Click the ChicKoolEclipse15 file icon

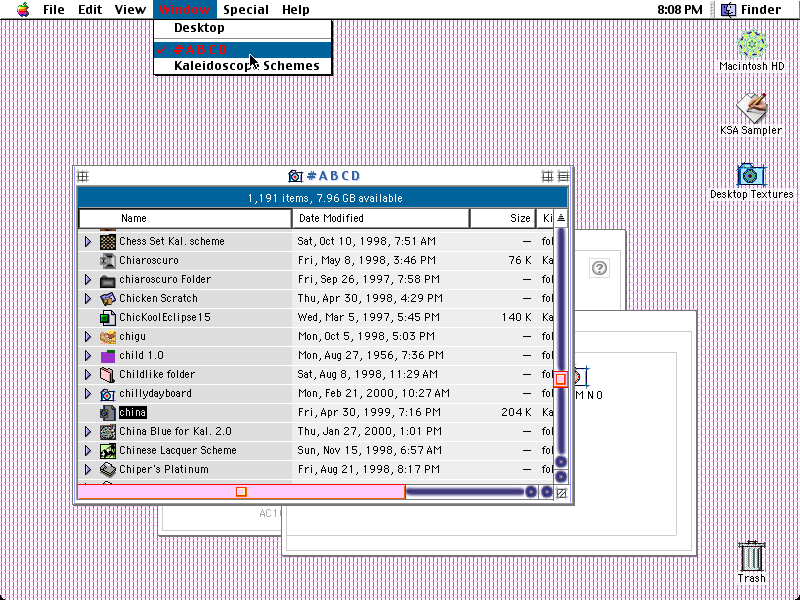click(x=108, y=318)
